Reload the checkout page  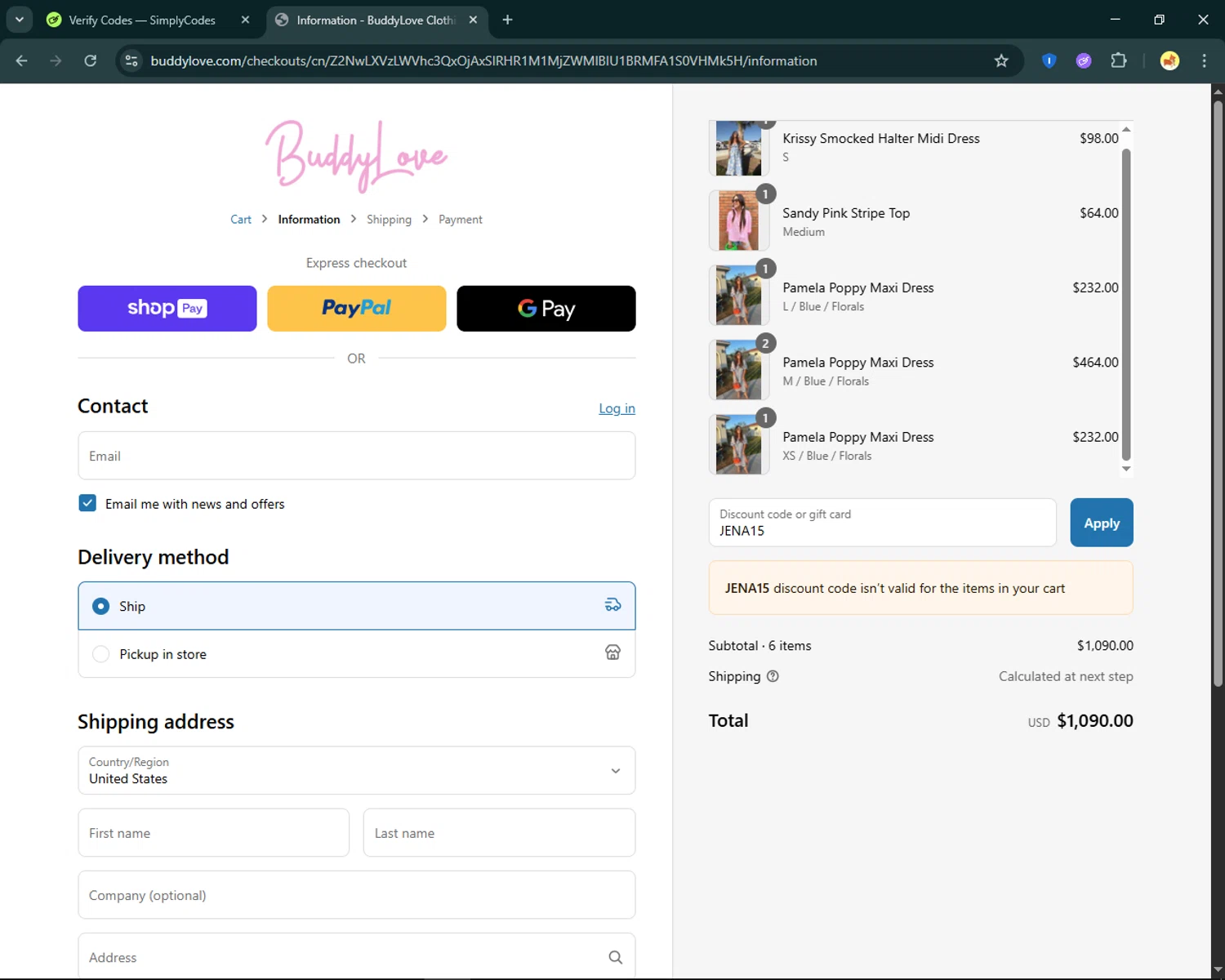(91, 60)
